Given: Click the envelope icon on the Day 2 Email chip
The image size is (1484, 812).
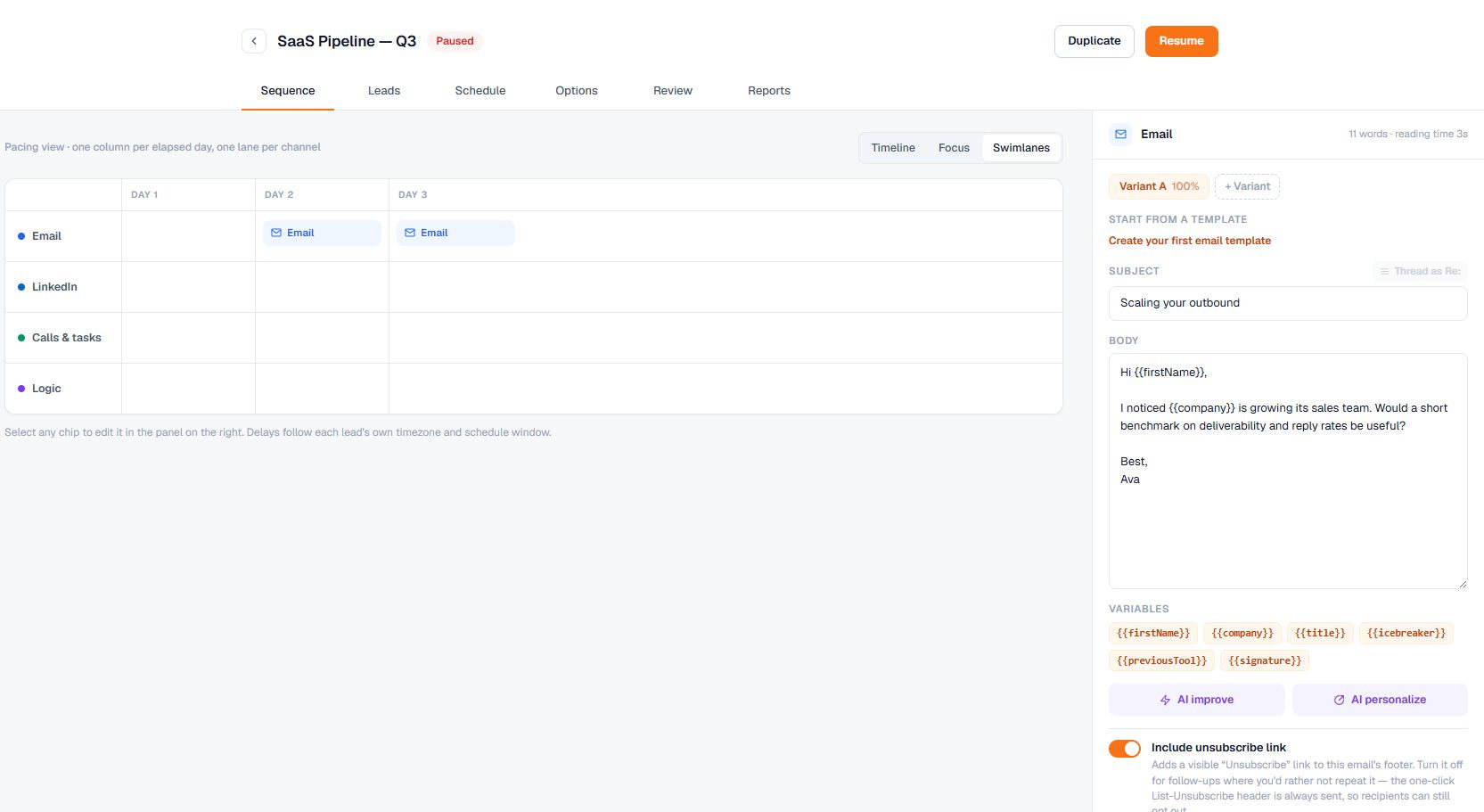Looking at the screenshot, I should [x=276, y=233].
